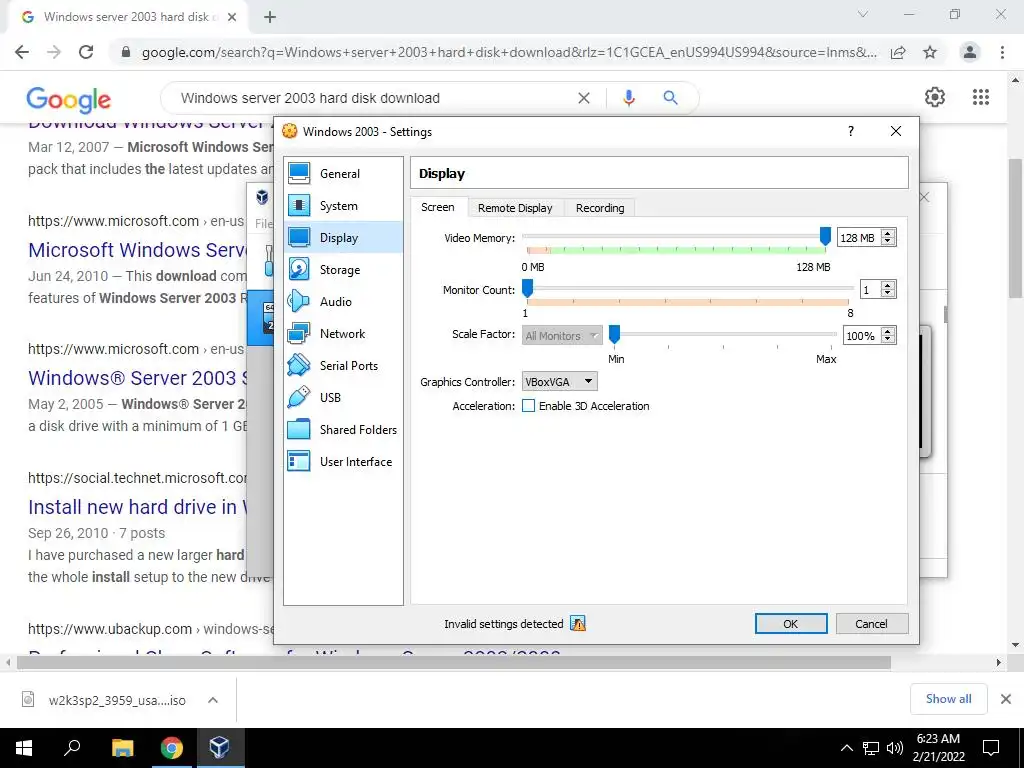Image resolution: width=1024 pixels, height=768 pixels.
Task: Click the Video Memory slider handle
Action: pyautogui.click(x=825, y=236)
